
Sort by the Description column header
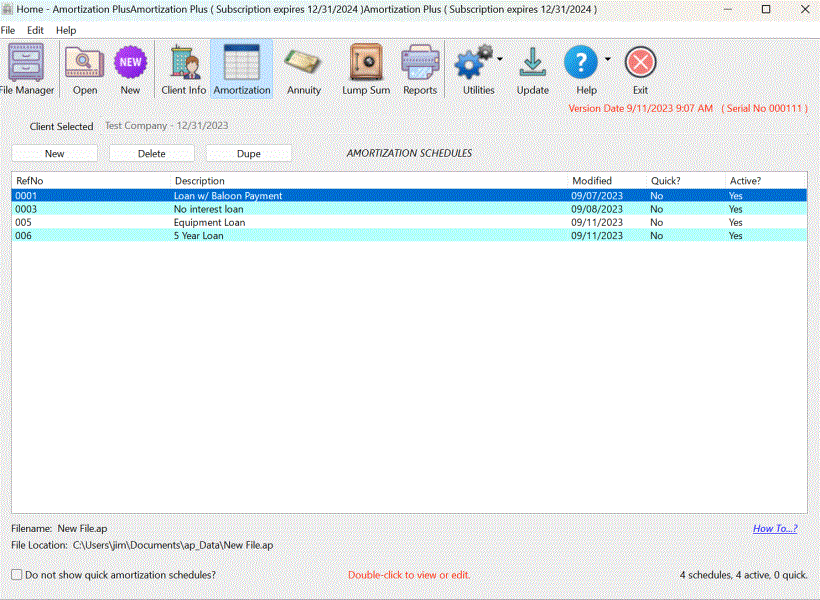click(369, 181)
